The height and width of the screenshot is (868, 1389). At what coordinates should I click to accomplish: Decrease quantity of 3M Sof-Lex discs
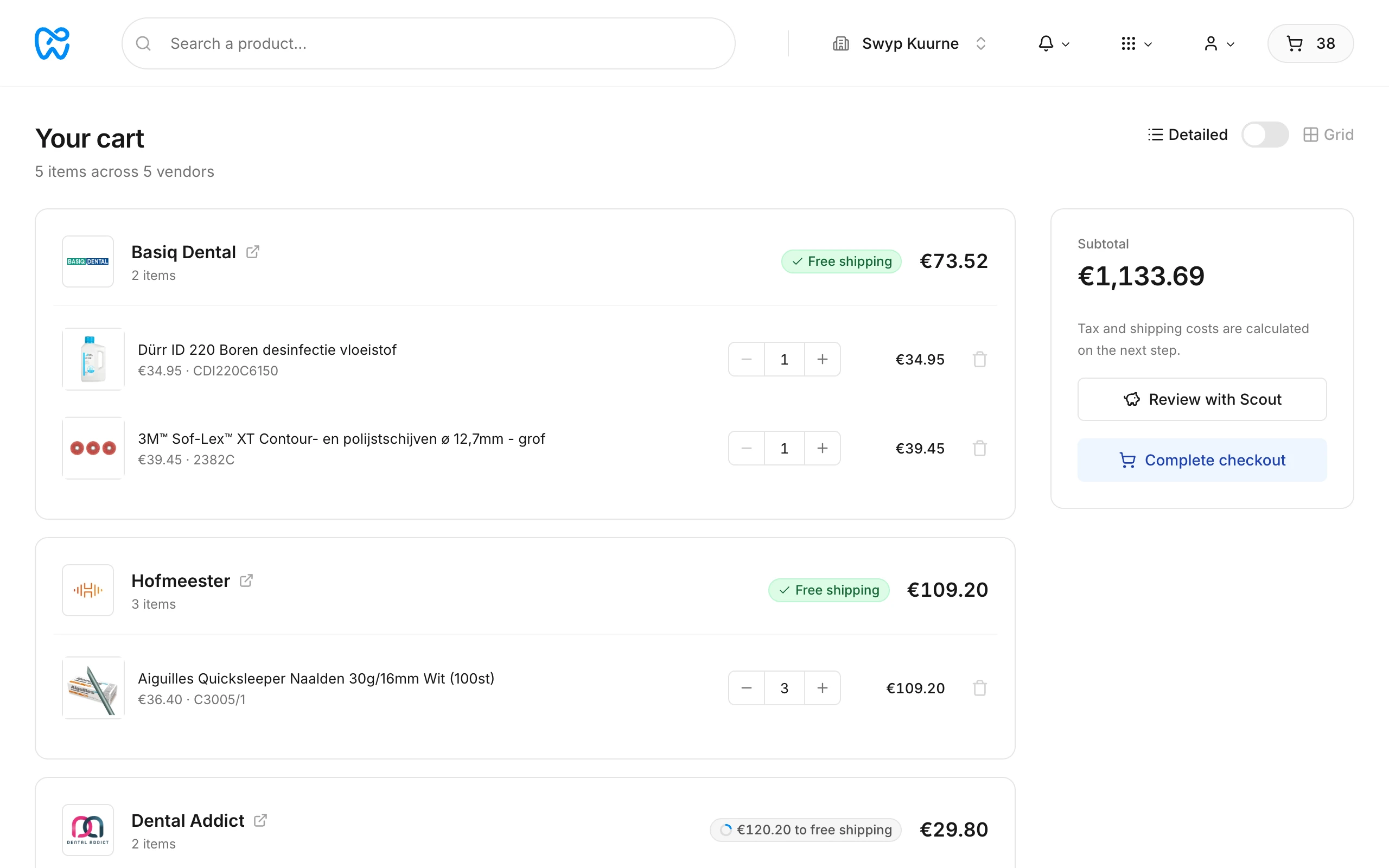(746, 448)
